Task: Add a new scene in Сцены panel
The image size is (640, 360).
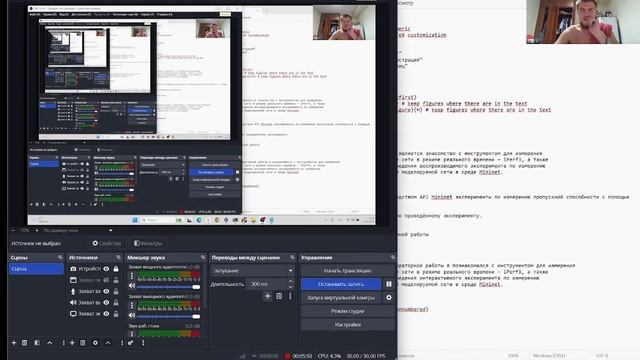Action: 14,343
